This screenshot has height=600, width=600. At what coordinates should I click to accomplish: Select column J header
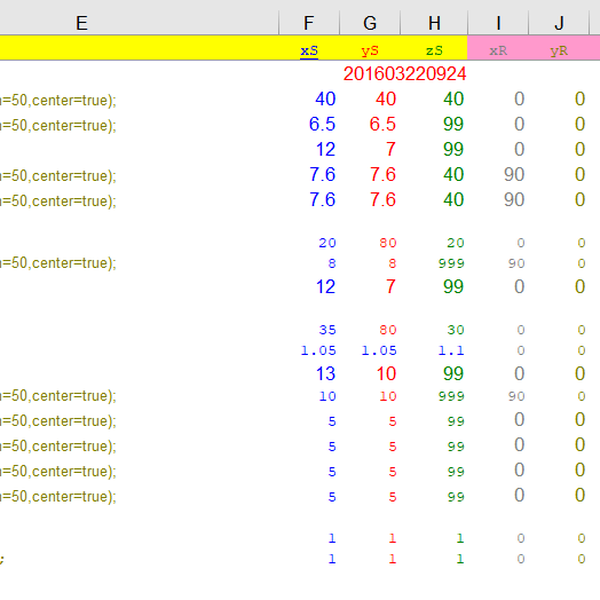click(x=561, y=23)
